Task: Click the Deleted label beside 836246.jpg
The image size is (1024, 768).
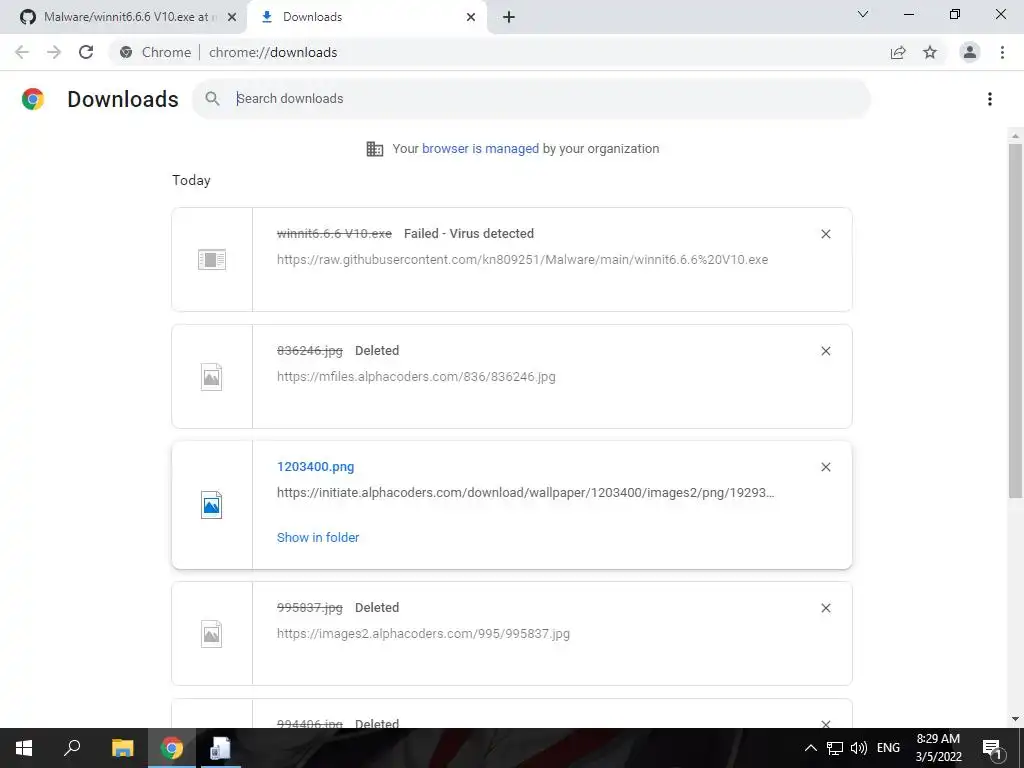Action: point(377,351)
